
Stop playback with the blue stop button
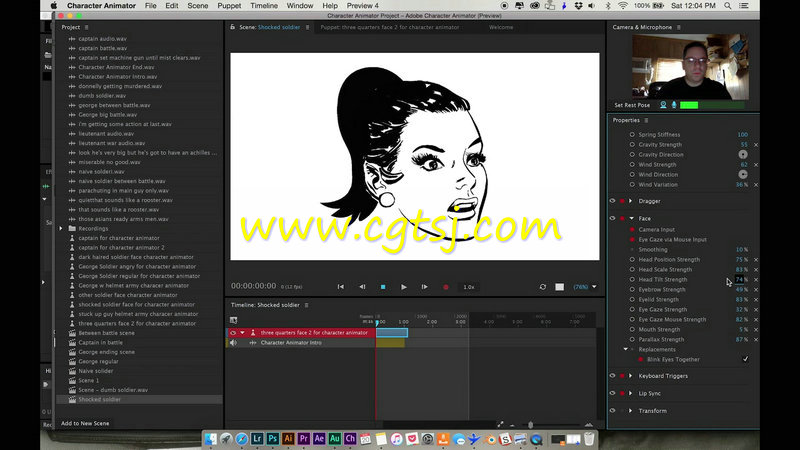383,287
